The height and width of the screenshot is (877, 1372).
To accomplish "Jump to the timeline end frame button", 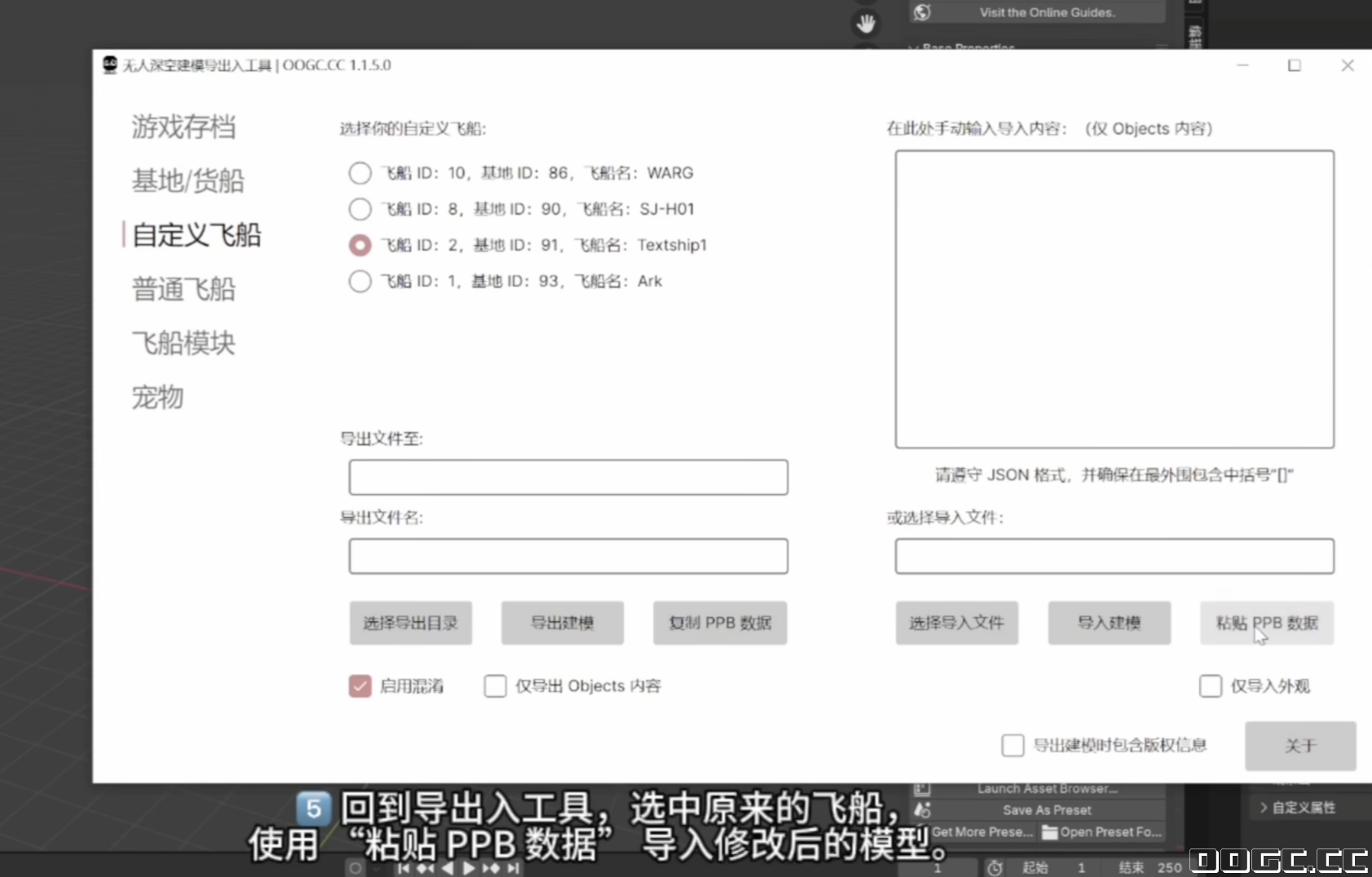I will (x=513, y=868).
